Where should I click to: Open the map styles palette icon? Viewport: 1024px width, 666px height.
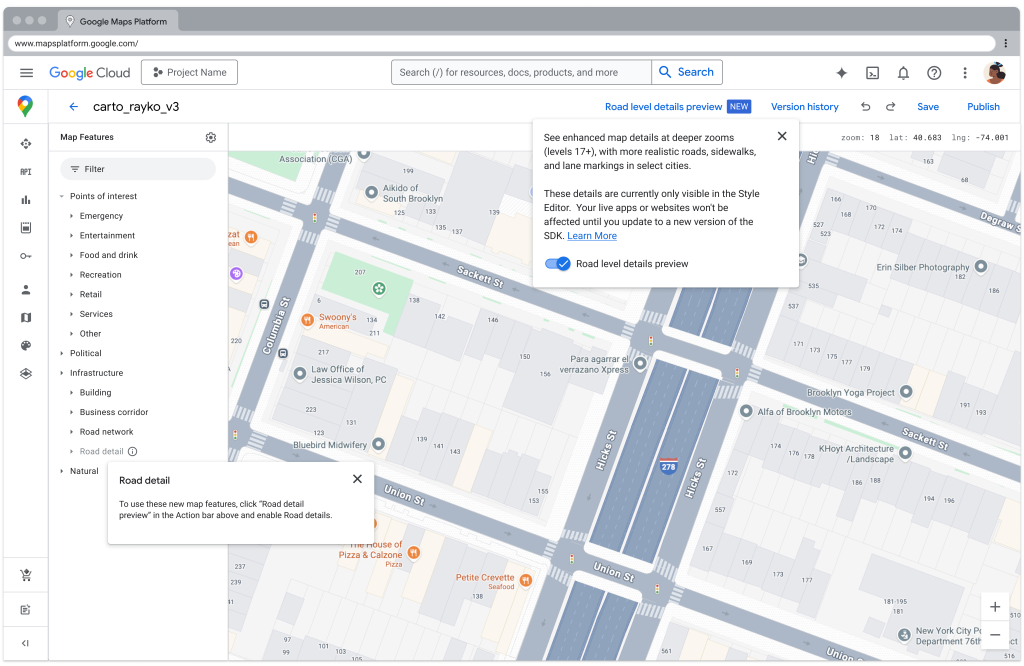pos(25,345)
